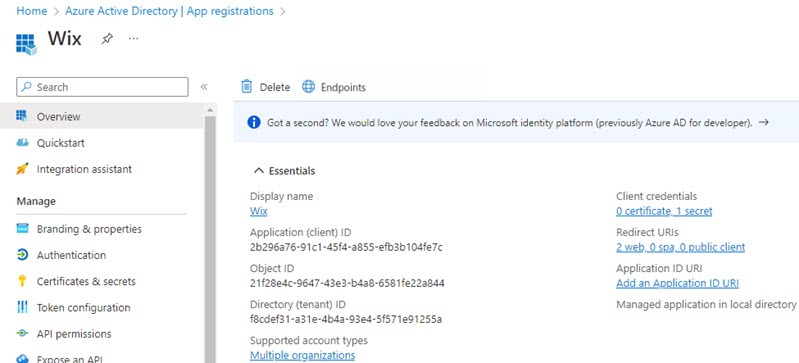Screen dimensions: 799x363
Task: Click the Certificates & secrets key icon
Action: pos(22,281)
